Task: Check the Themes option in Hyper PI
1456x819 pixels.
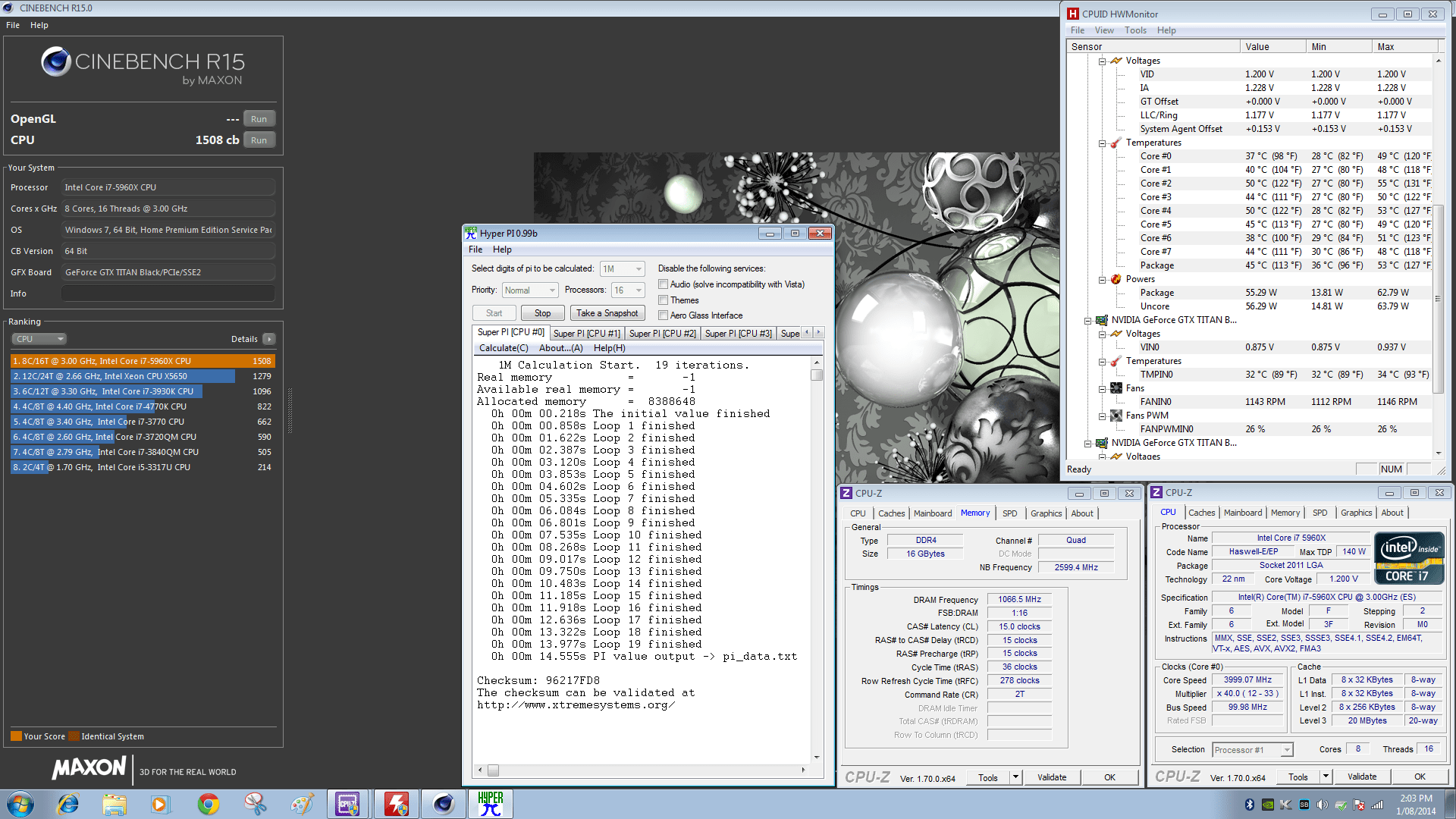Action: (x=664, y=300)
